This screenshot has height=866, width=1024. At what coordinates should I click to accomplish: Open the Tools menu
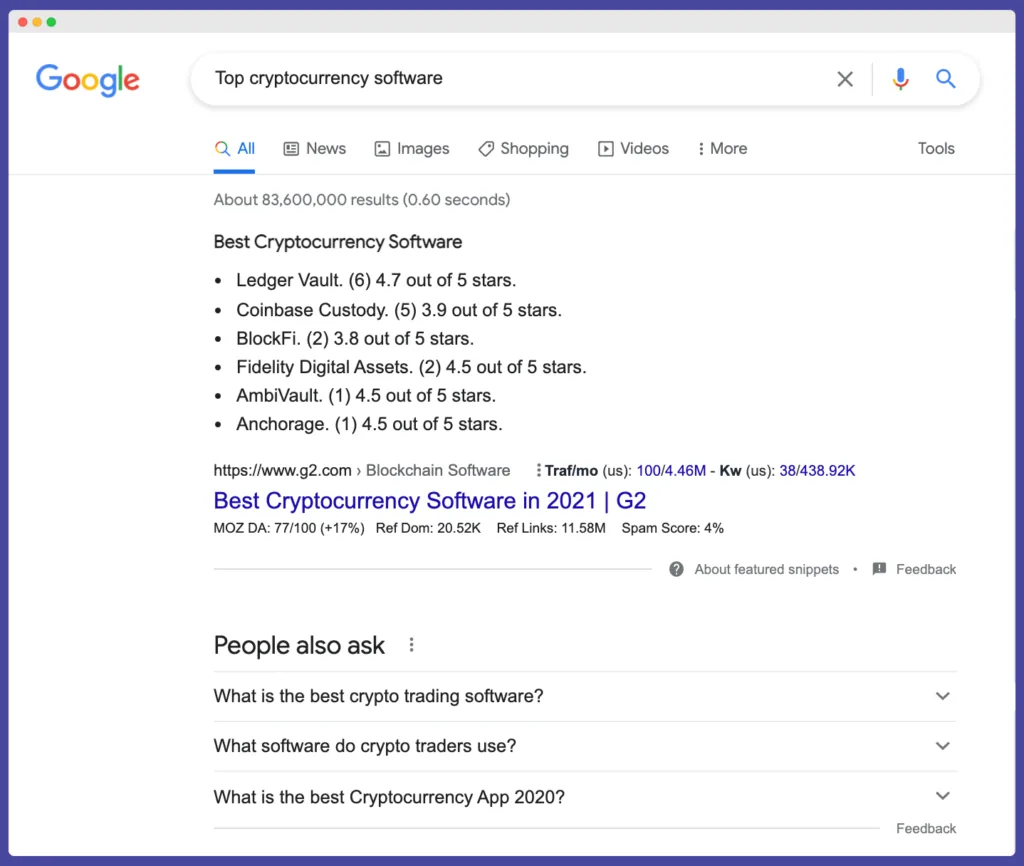click(x=935, y=148)
